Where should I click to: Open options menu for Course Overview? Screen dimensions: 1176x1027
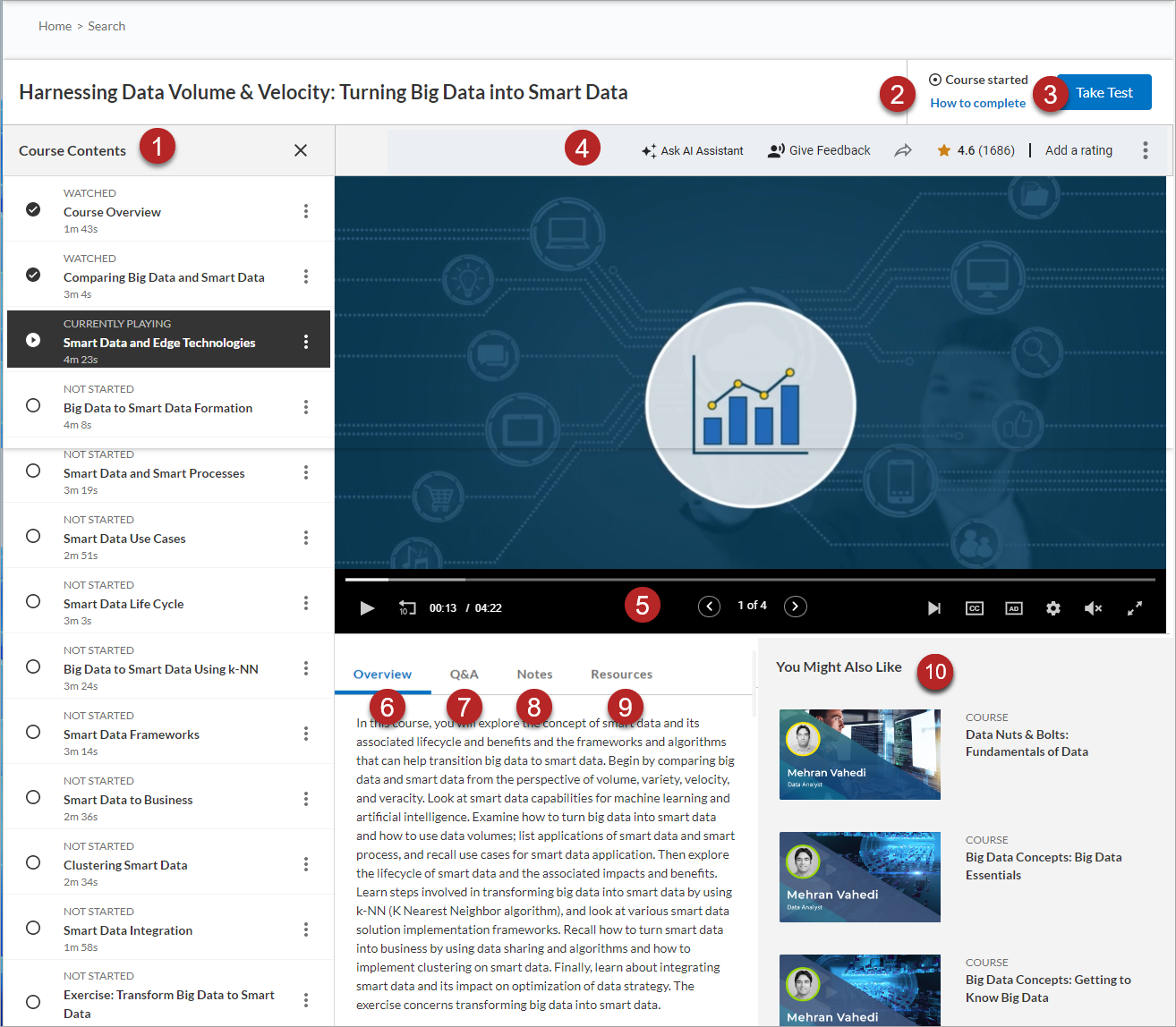(x=306, y=211)
